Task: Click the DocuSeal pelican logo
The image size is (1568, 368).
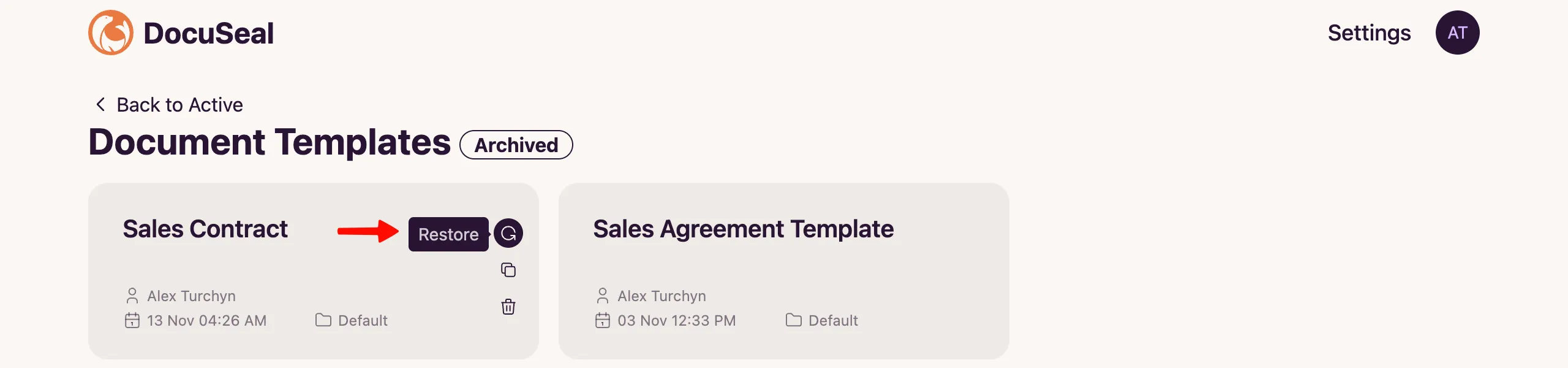Action: (x=112, y=33)
